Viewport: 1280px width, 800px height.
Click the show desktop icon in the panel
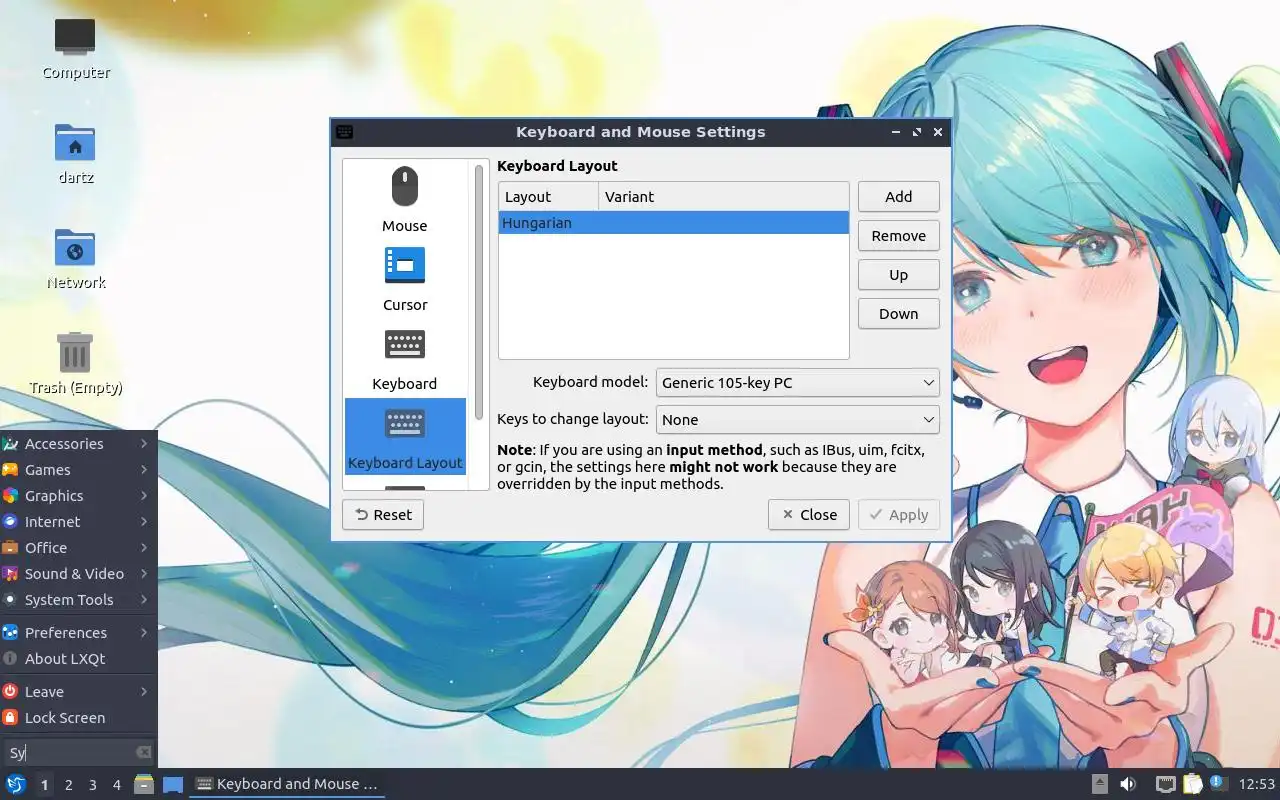(x=173, y=784)
